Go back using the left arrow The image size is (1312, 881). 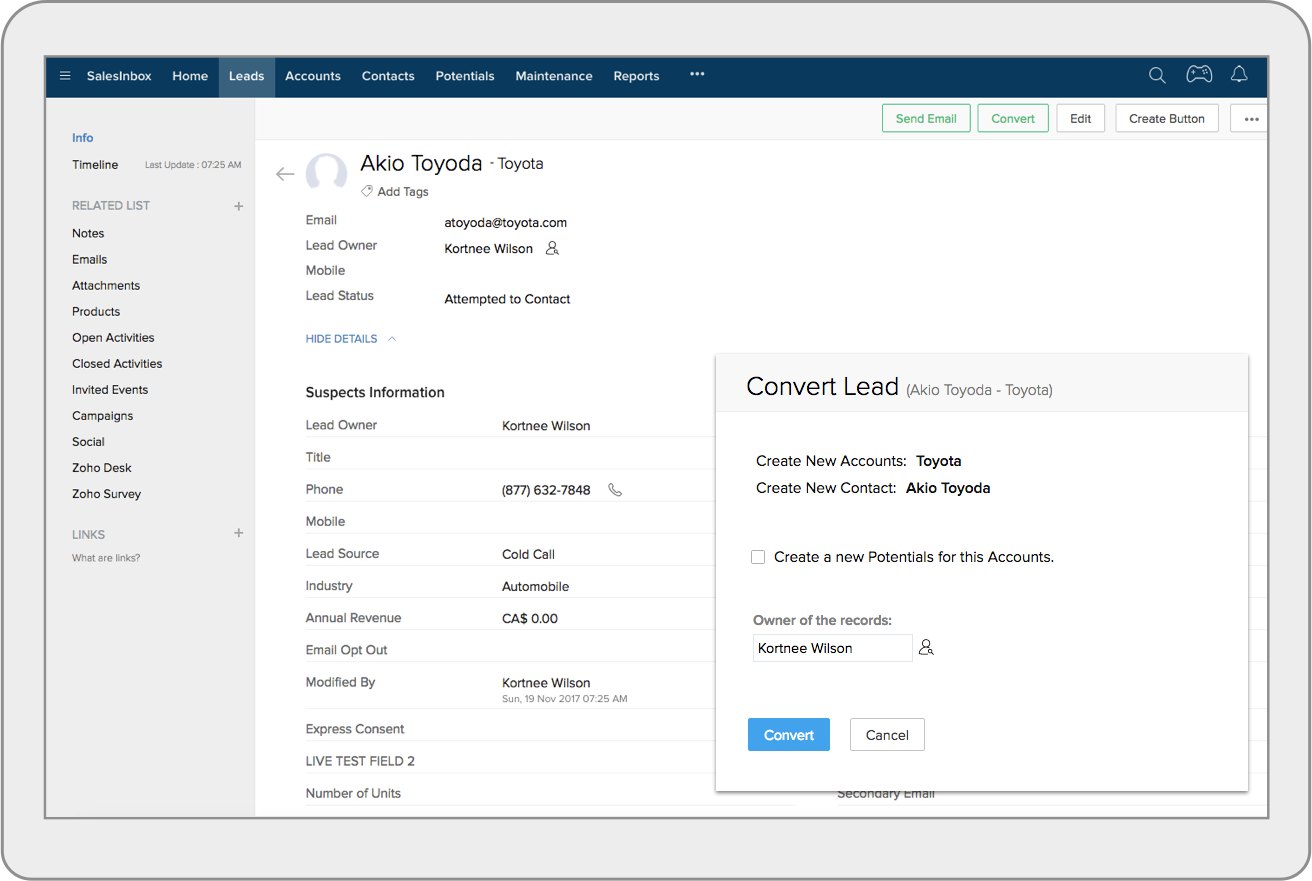point(285,174)
